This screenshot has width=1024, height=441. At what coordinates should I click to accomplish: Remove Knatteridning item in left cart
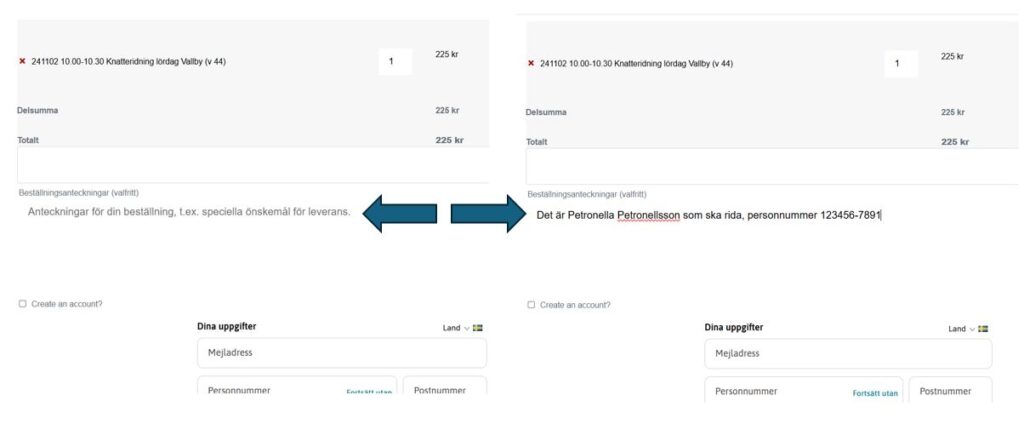[x=22, y=61]
